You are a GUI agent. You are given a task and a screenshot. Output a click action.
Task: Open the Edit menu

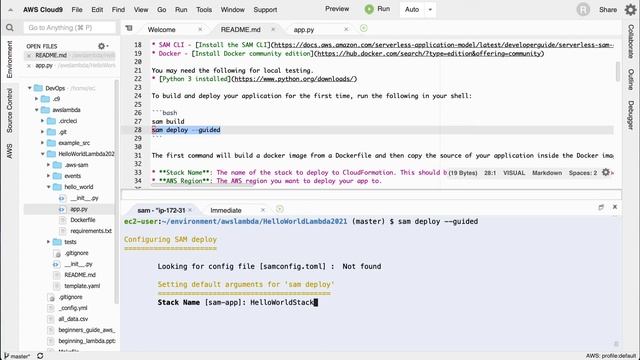97,9
